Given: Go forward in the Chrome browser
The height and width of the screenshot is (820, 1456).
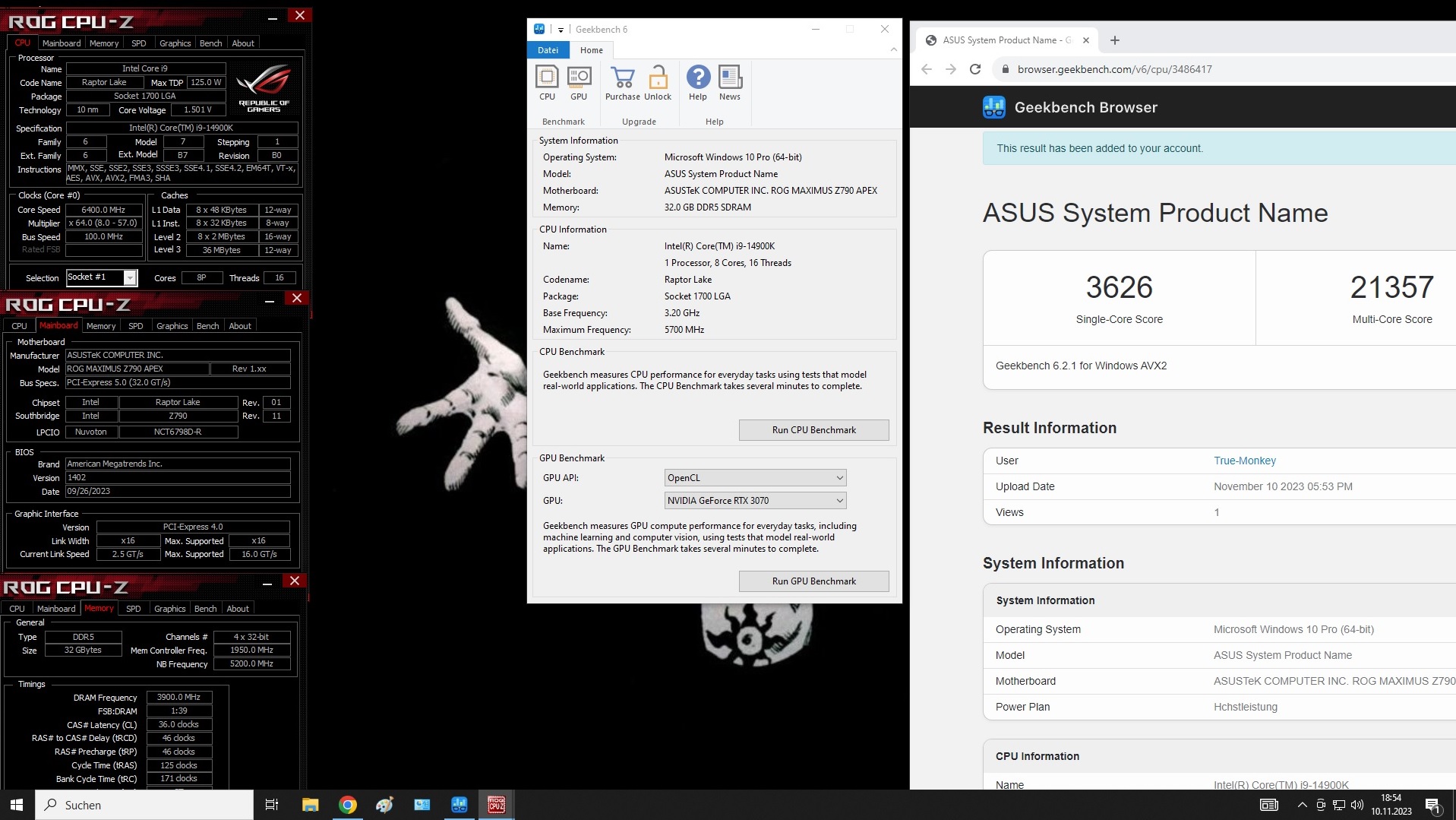Looking at the screenshot, I should point(951,69).
